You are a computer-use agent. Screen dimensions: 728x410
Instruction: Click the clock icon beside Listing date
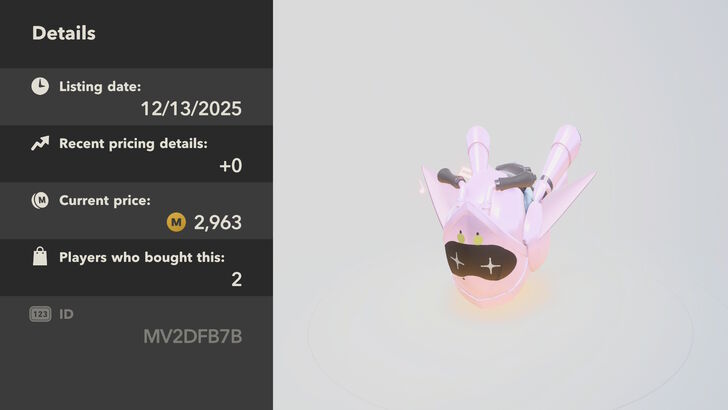click(40, 86)
